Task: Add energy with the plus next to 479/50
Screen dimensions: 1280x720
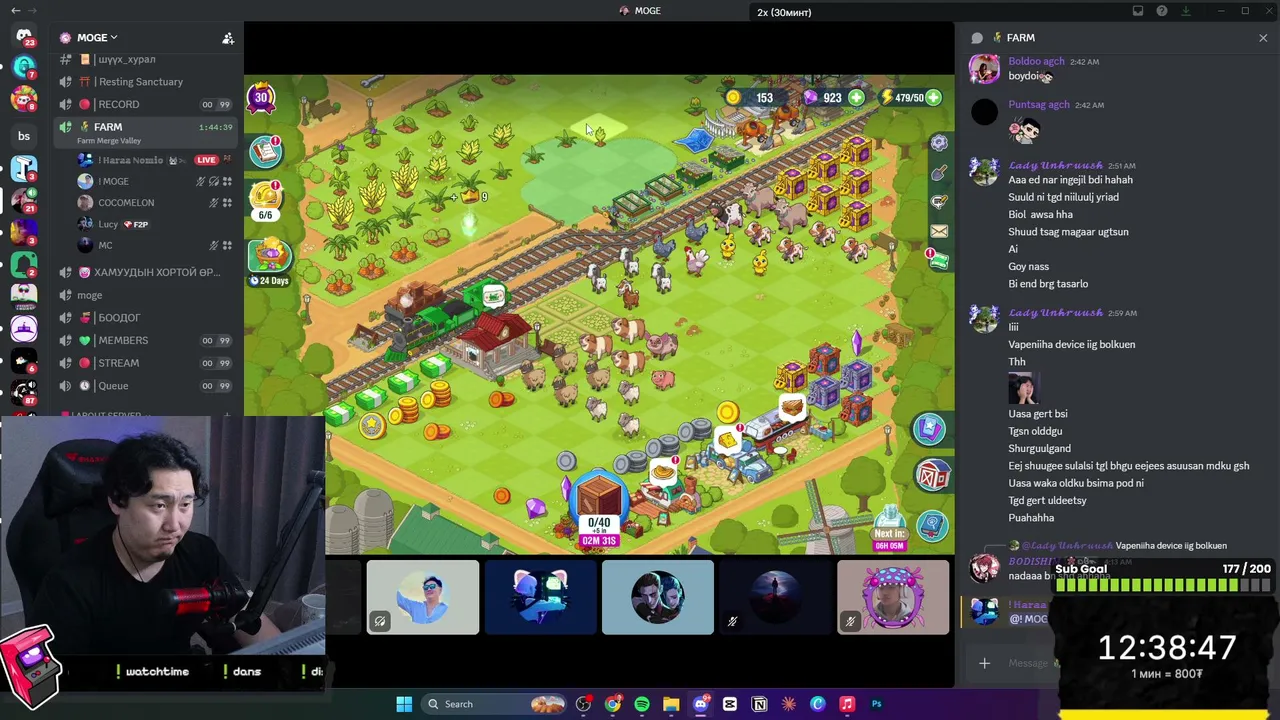Action: [x=933, y=98]
